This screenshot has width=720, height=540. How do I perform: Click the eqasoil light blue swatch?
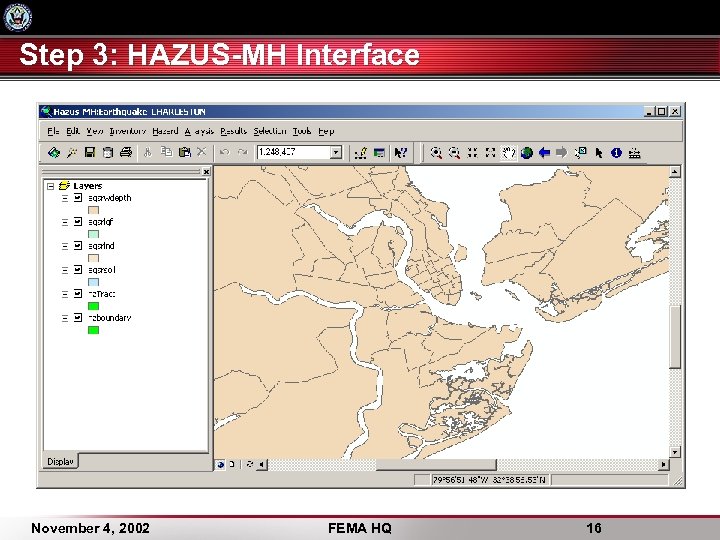(x=94, y=282)
